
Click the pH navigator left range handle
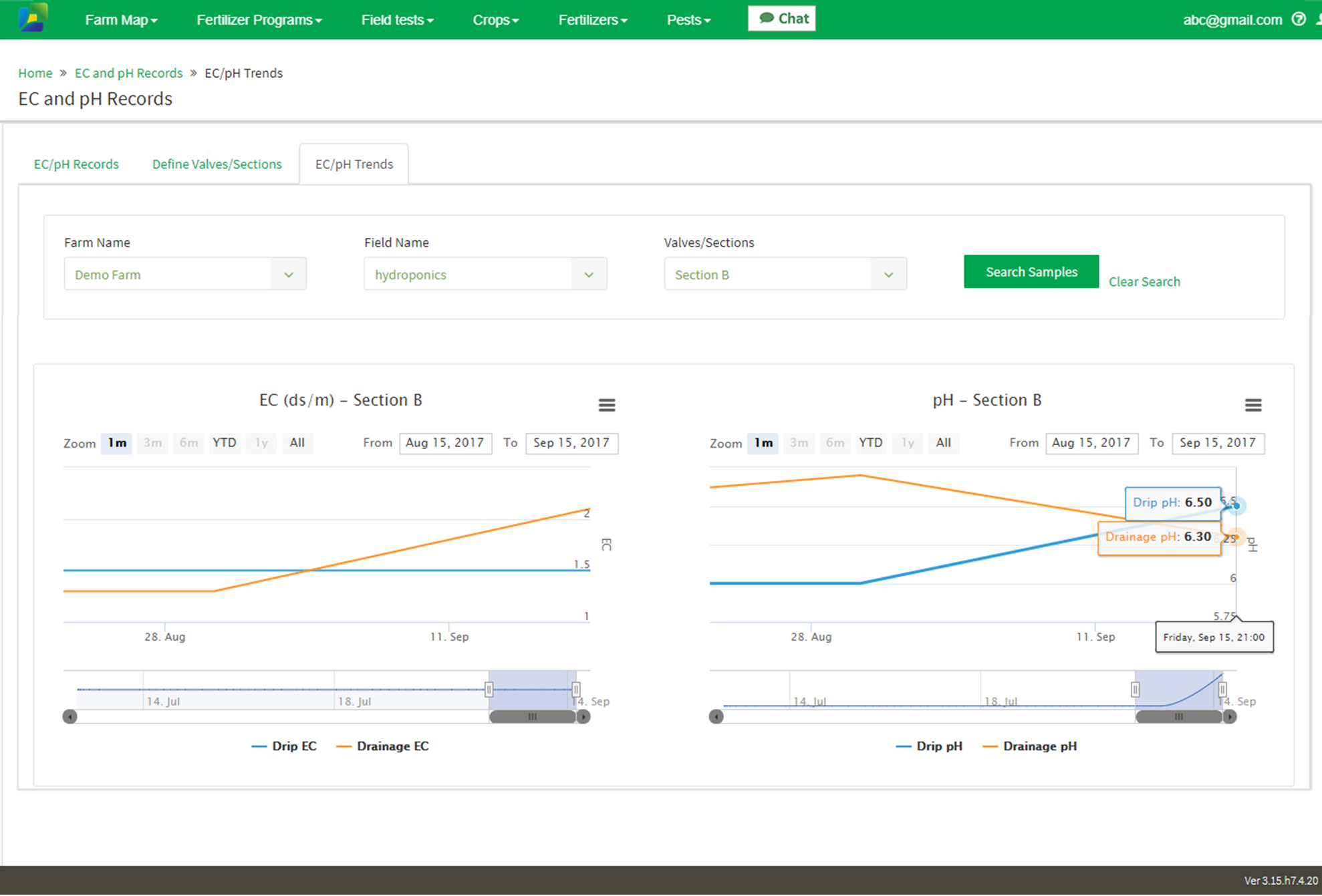[x=1136, y=689]
